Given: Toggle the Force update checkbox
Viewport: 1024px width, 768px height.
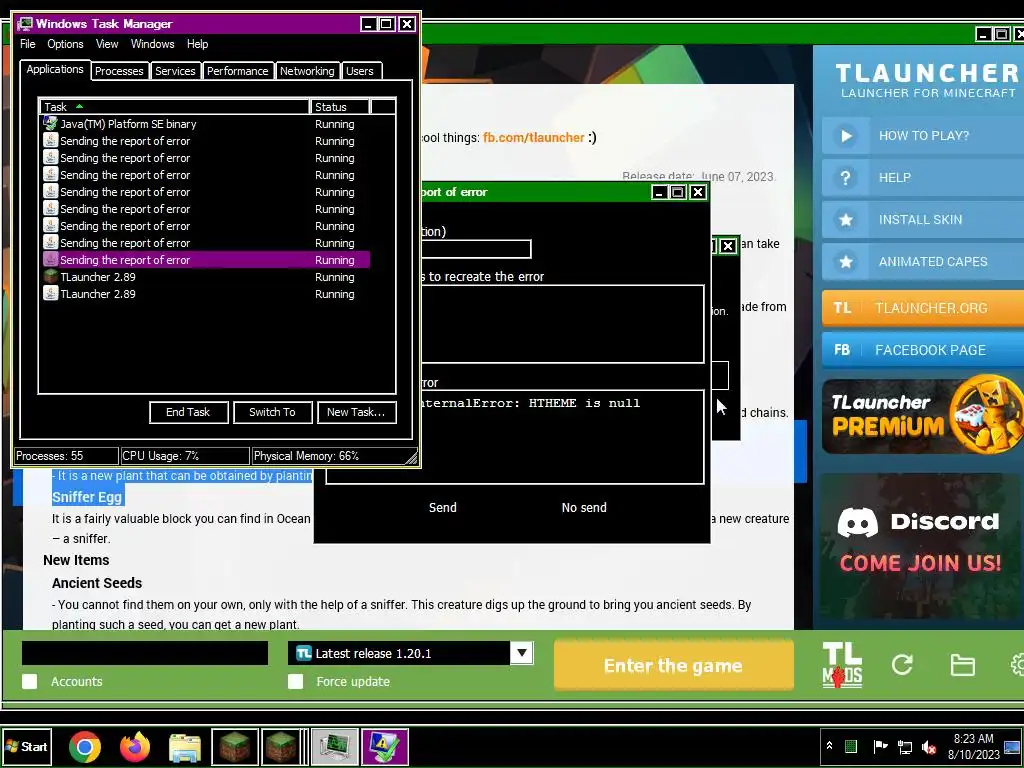Looking at the screenshot, I should click(x=295, y=681).
